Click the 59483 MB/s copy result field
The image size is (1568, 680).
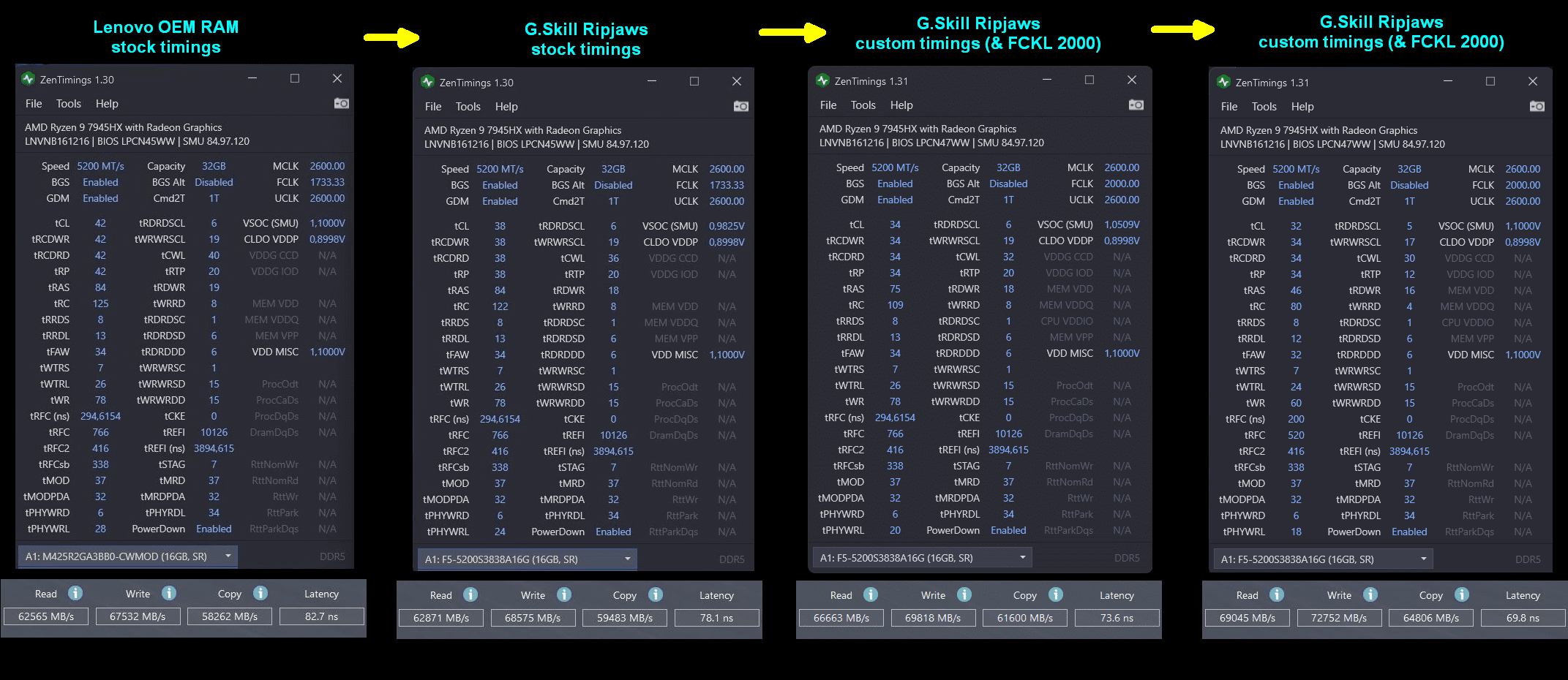pos(625,618)
